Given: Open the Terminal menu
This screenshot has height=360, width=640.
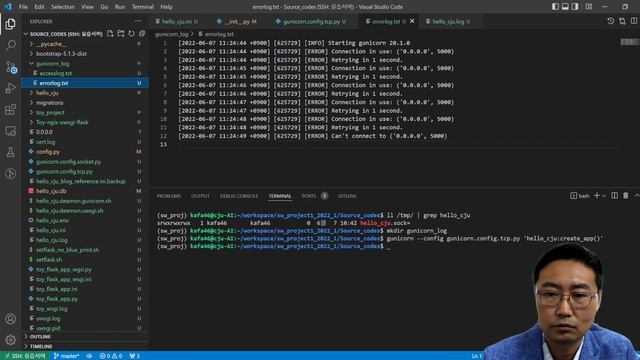Looking at the screenshot, I should coord(142,7).
